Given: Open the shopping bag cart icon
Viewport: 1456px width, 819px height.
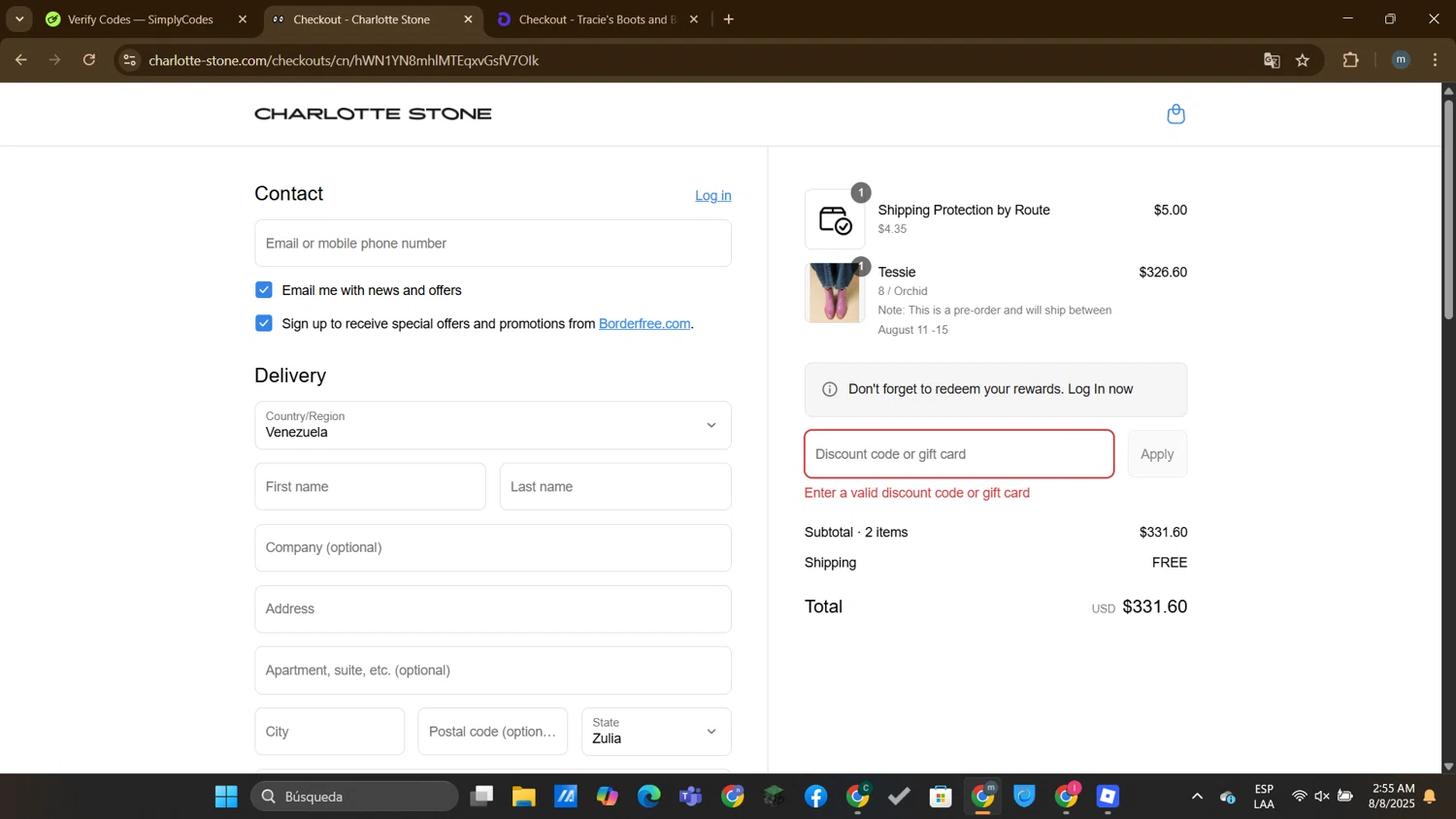Looking at the screenshot, I should pyautogui.click(x=1175, y=115).
